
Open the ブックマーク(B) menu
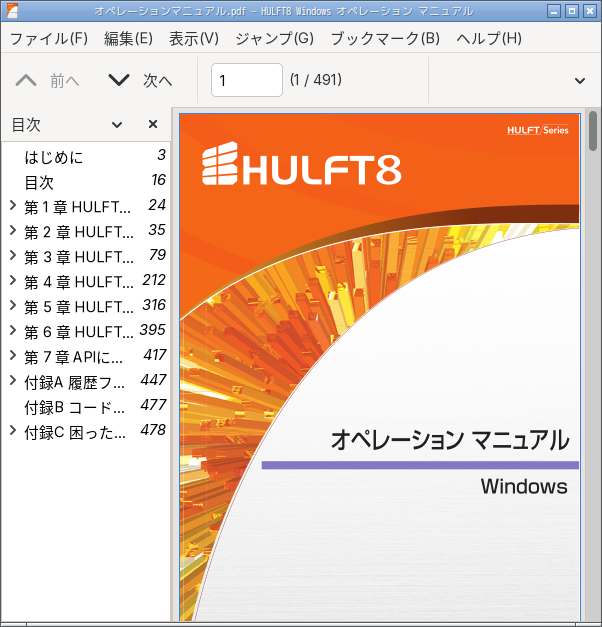pos(385,38)
